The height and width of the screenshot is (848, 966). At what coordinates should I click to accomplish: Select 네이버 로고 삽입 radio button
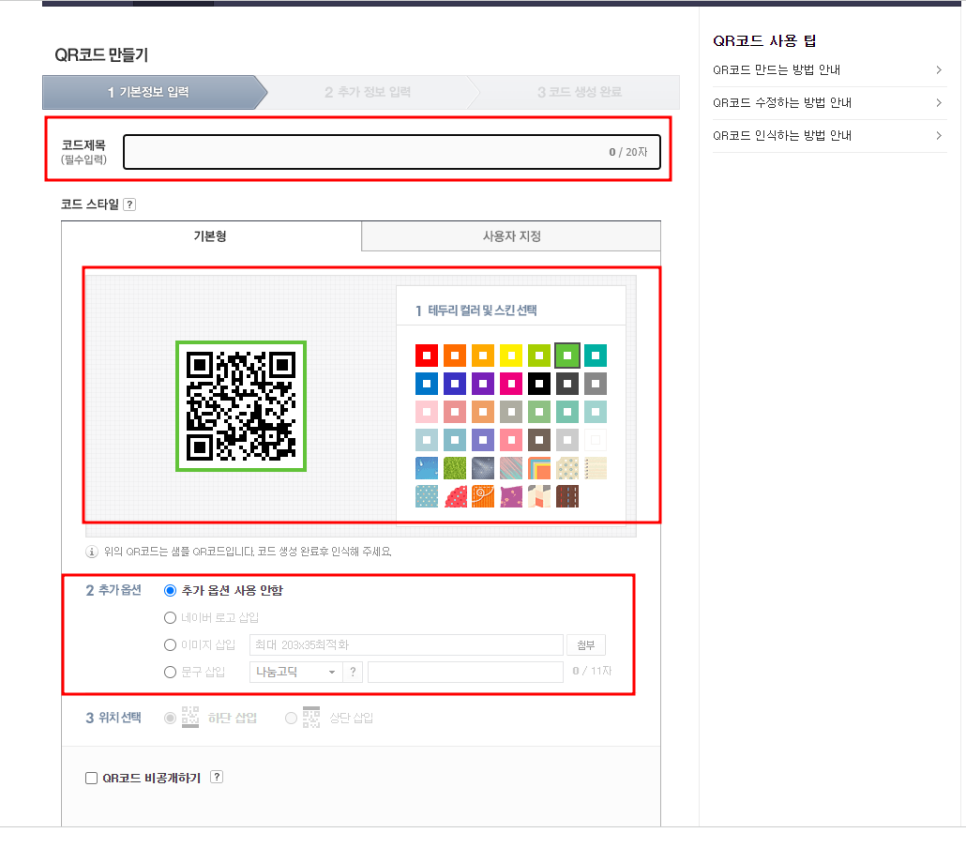pos(170,618)
